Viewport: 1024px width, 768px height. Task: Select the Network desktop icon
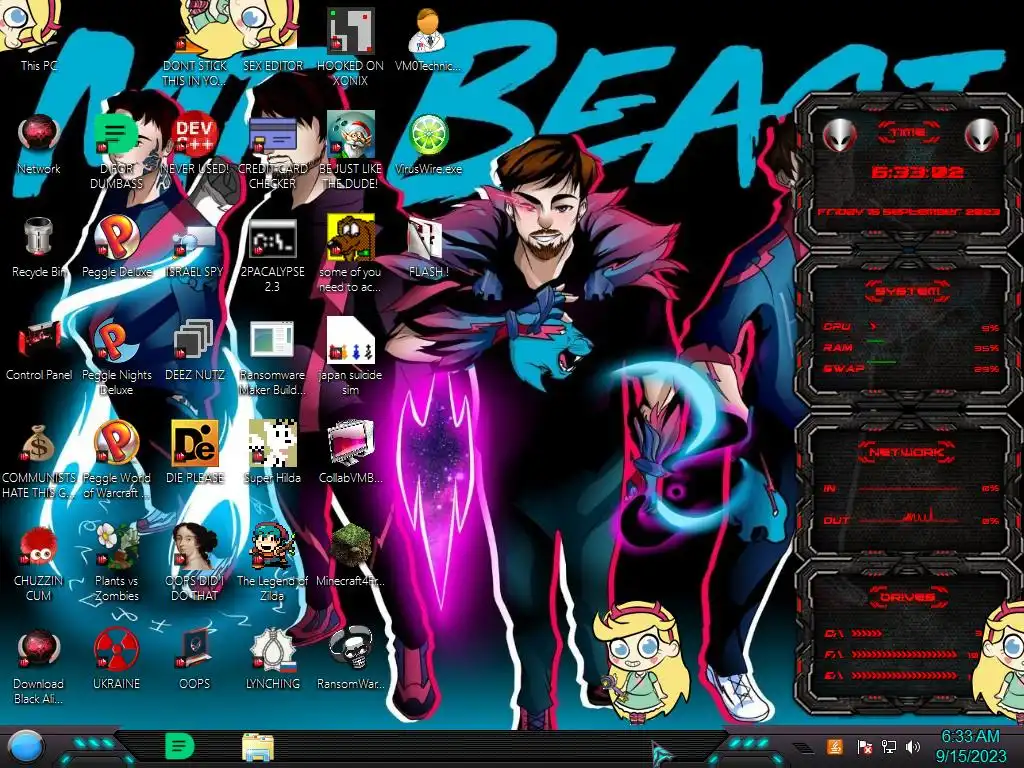coord(39,144)
